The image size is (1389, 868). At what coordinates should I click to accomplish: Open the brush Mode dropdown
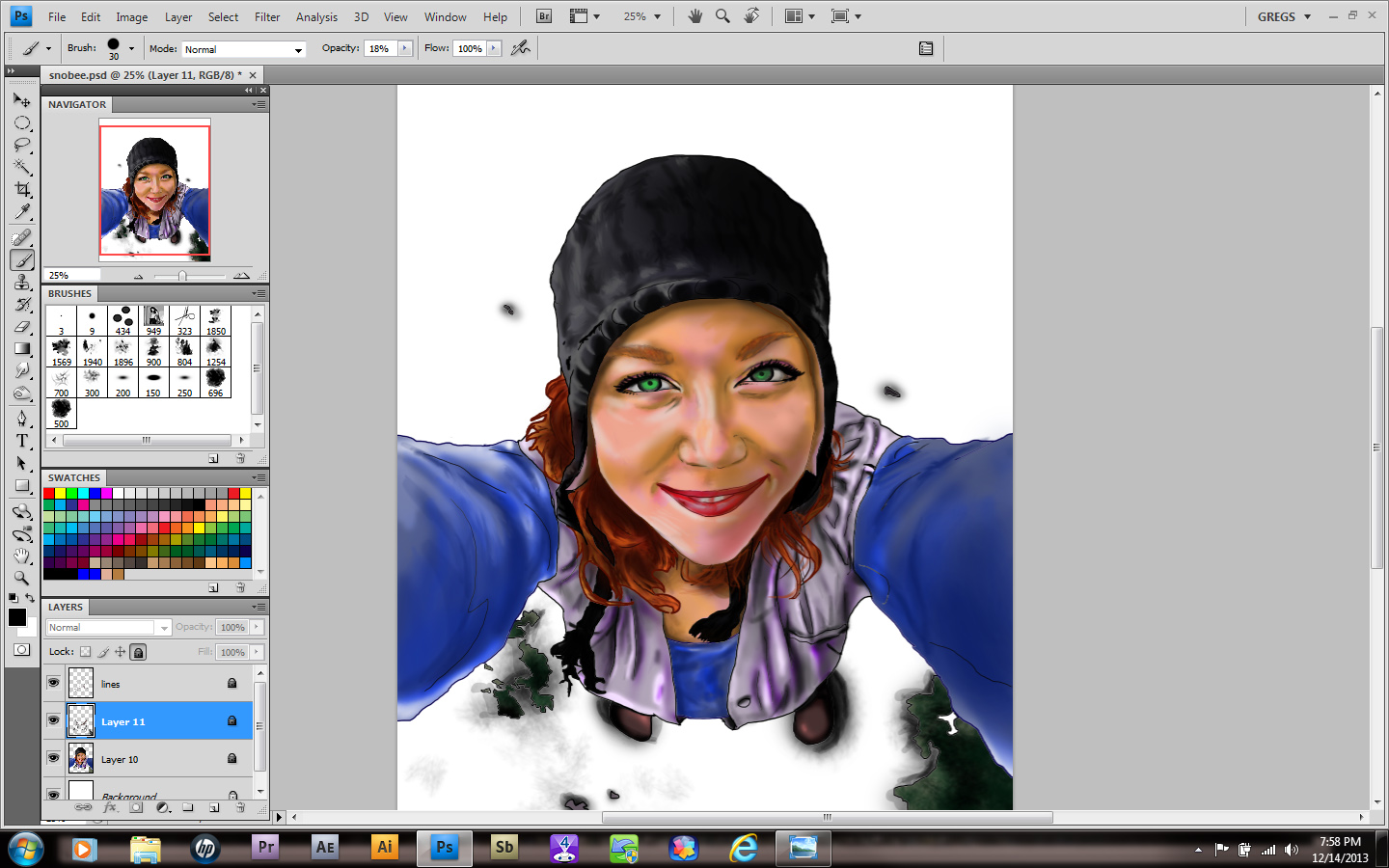[x=243, y=49]
